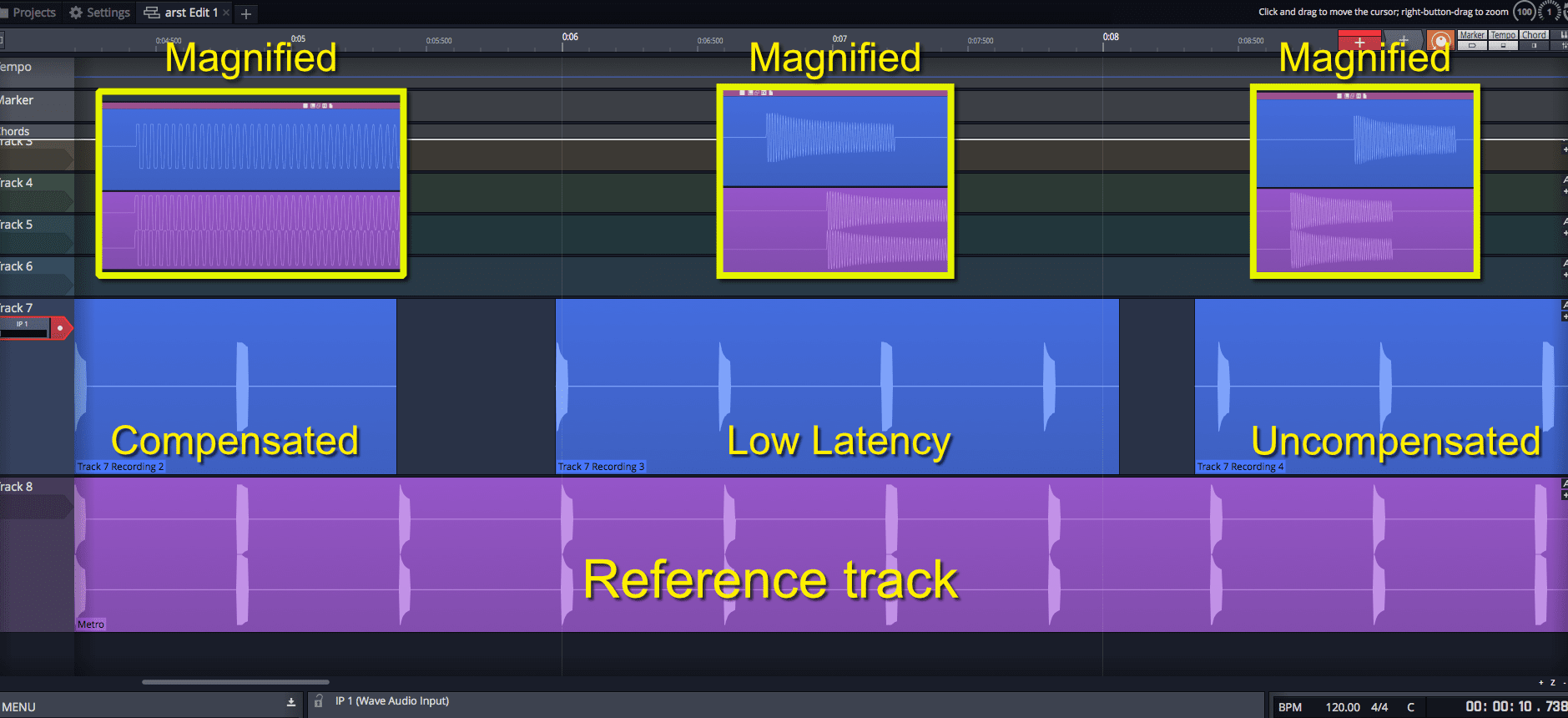Viewport: 1568px width, 718px height.
Task: Switch to the Projects tab
Action: [28, 13]
